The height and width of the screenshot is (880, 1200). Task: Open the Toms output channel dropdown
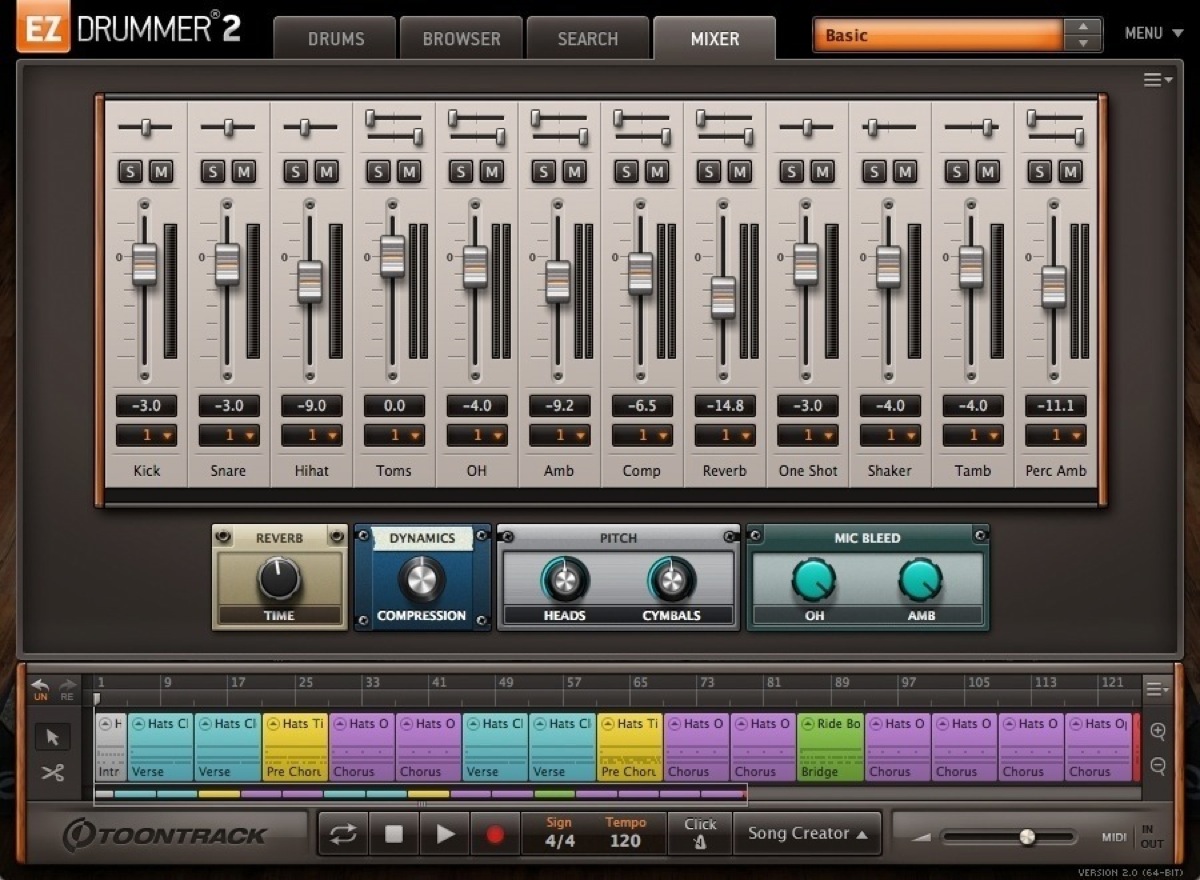pyautogui.click(x=394, y=435)
